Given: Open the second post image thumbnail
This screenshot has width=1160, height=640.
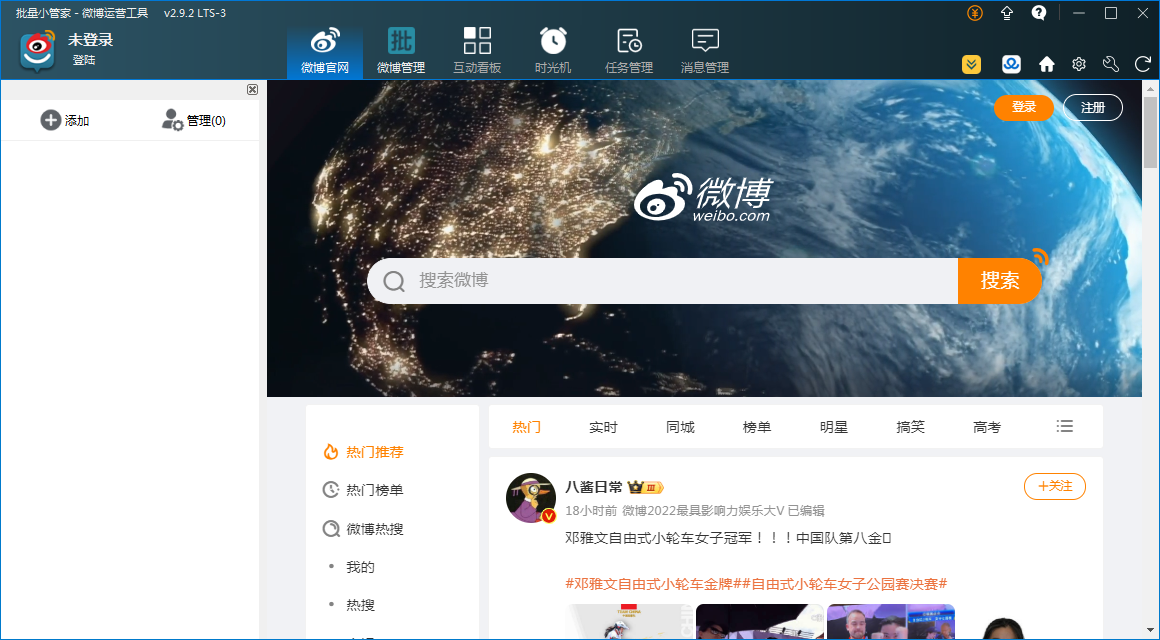Looking at the screenshot, I should 760,622.
